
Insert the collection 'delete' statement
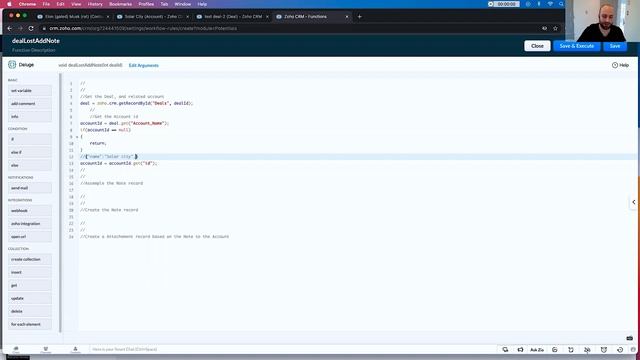coord(30,311)
